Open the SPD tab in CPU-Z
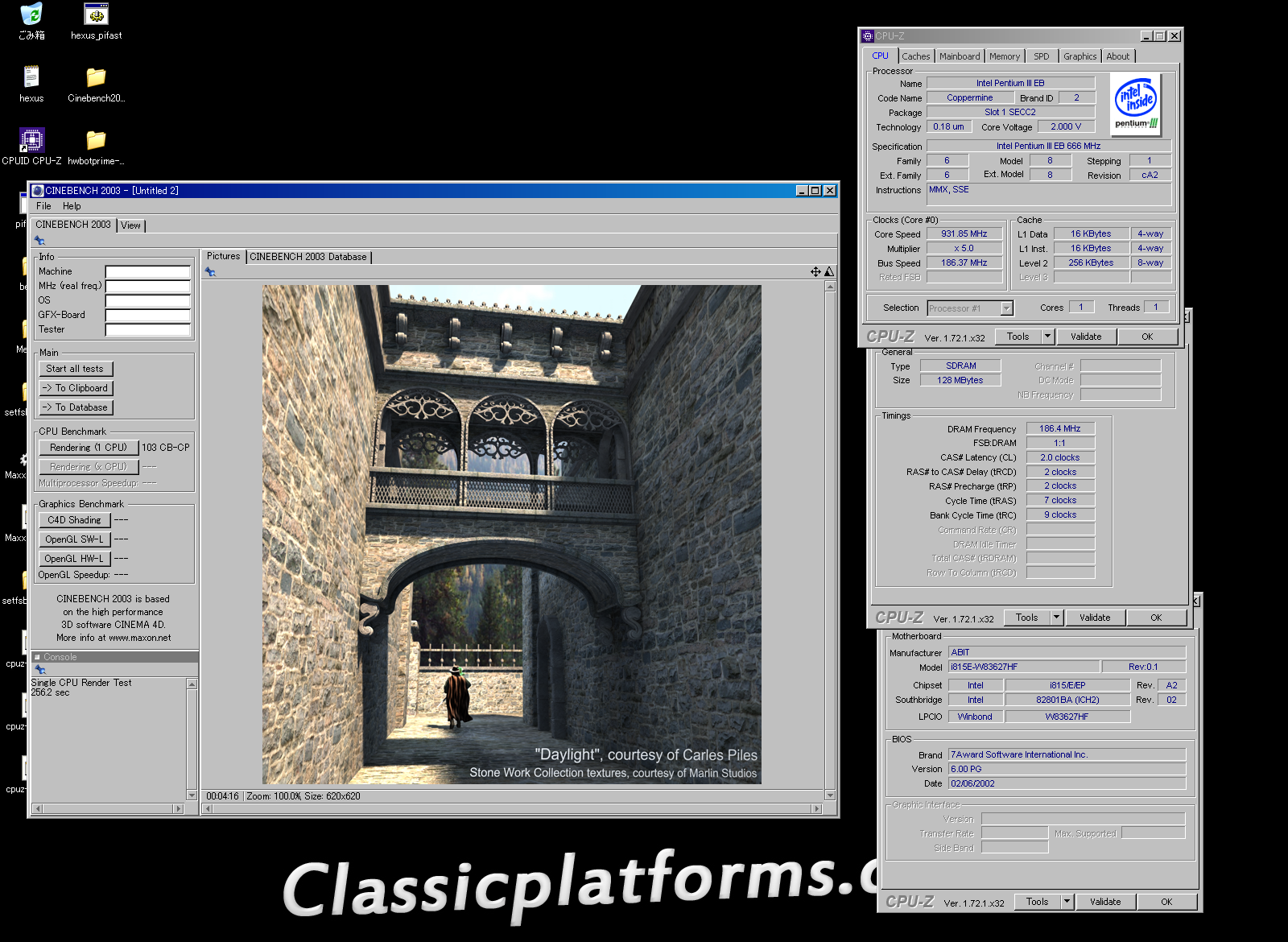1288x942 pixels. (x=1042, y=56)
